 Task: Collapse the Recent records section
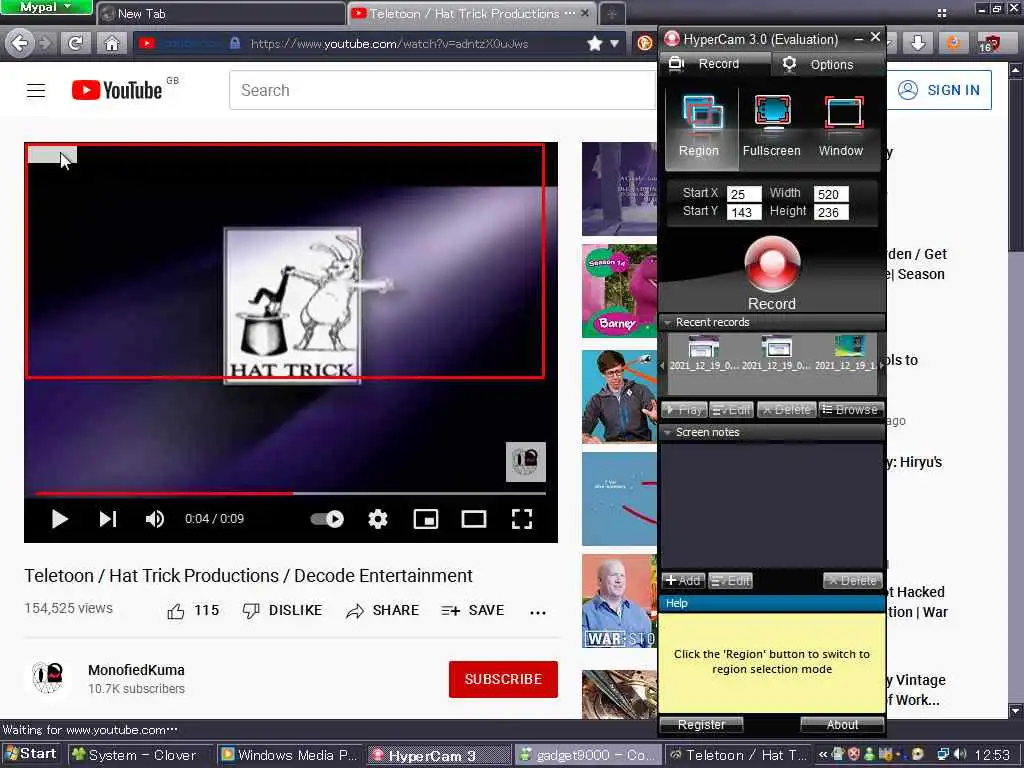point(667,323)
